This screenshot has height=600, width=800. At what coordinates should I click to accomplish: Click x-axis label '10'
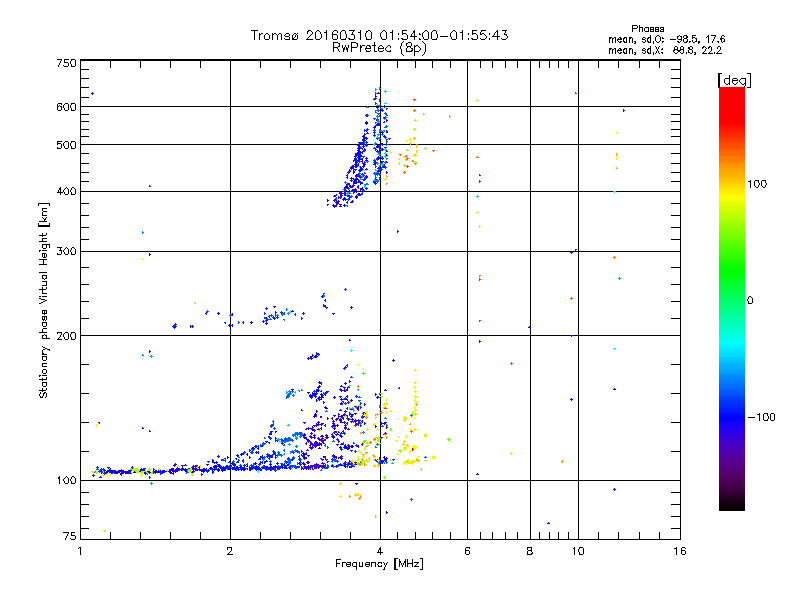578,552
